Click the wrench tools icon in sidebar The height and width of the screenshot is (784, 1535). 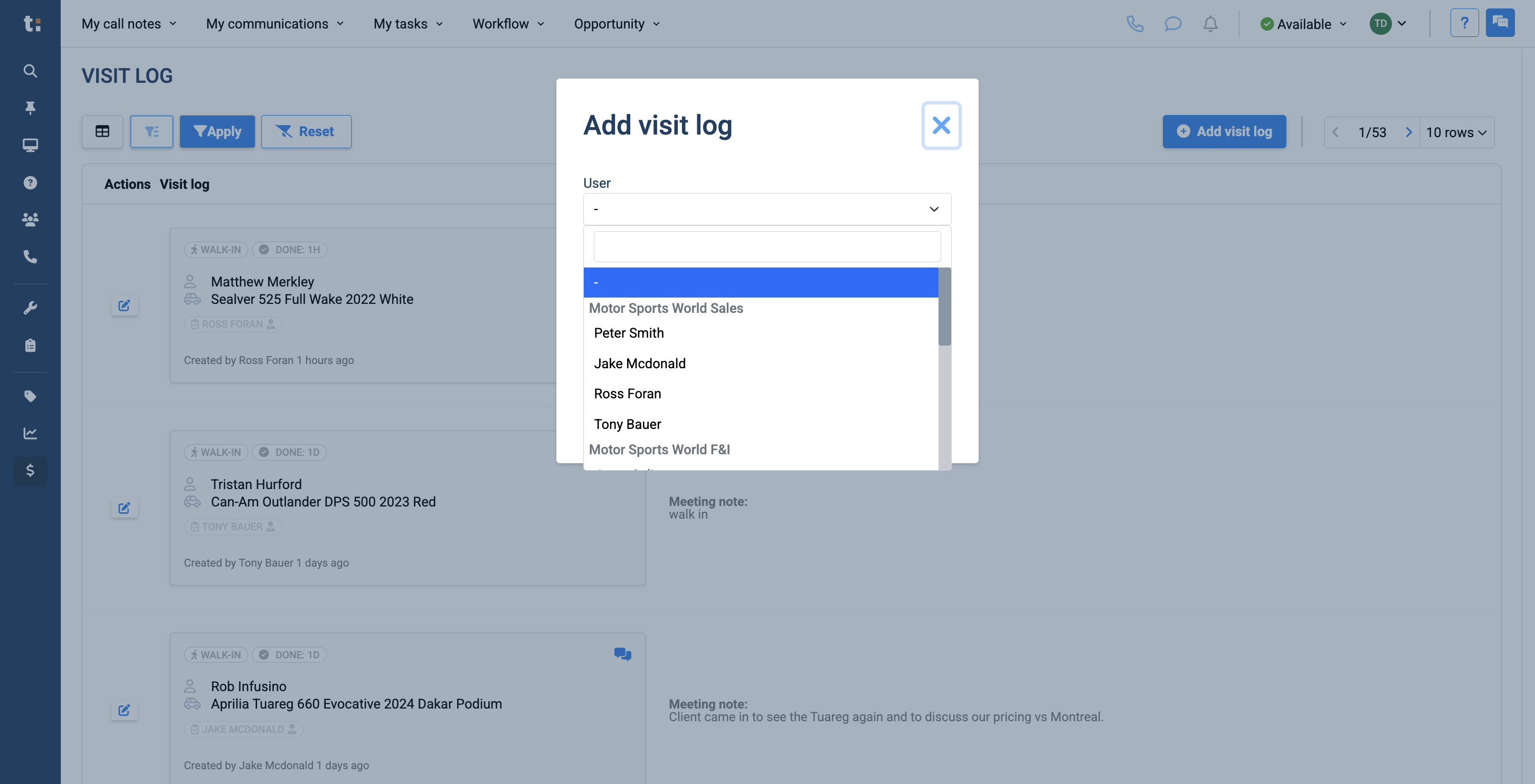(31, 308)
